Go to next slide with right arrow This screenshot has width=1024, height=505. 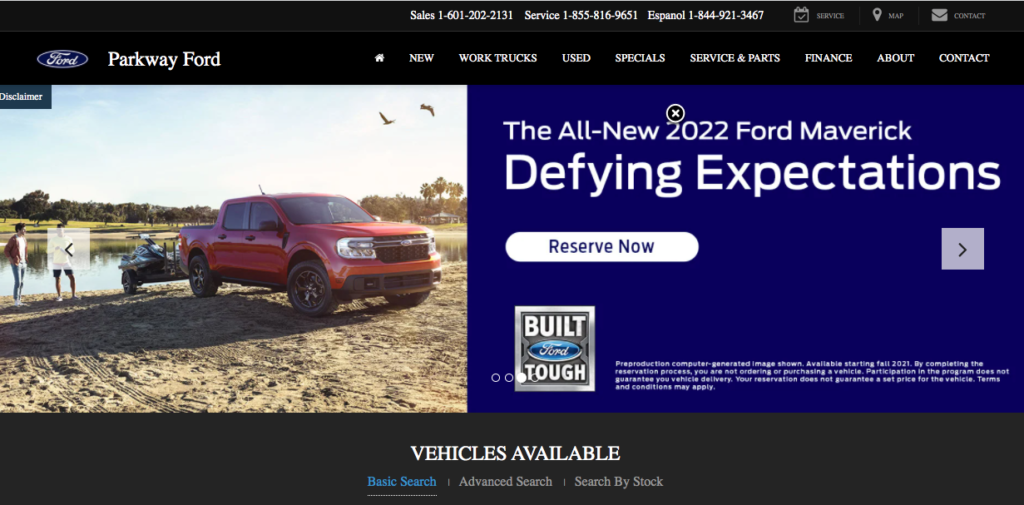pos(962,249)
